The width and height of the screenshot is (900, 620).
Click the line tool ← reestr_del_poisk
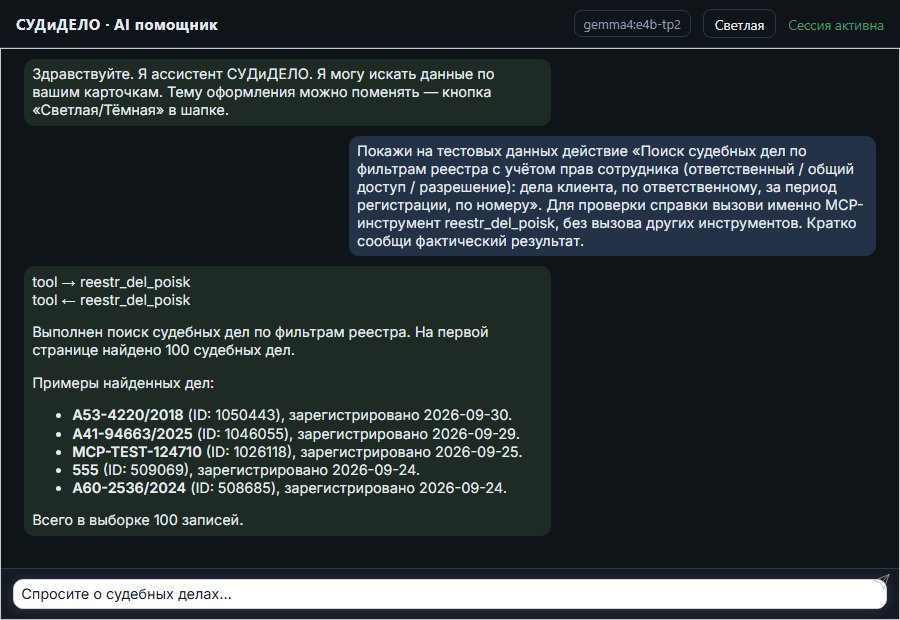point(111,300)
